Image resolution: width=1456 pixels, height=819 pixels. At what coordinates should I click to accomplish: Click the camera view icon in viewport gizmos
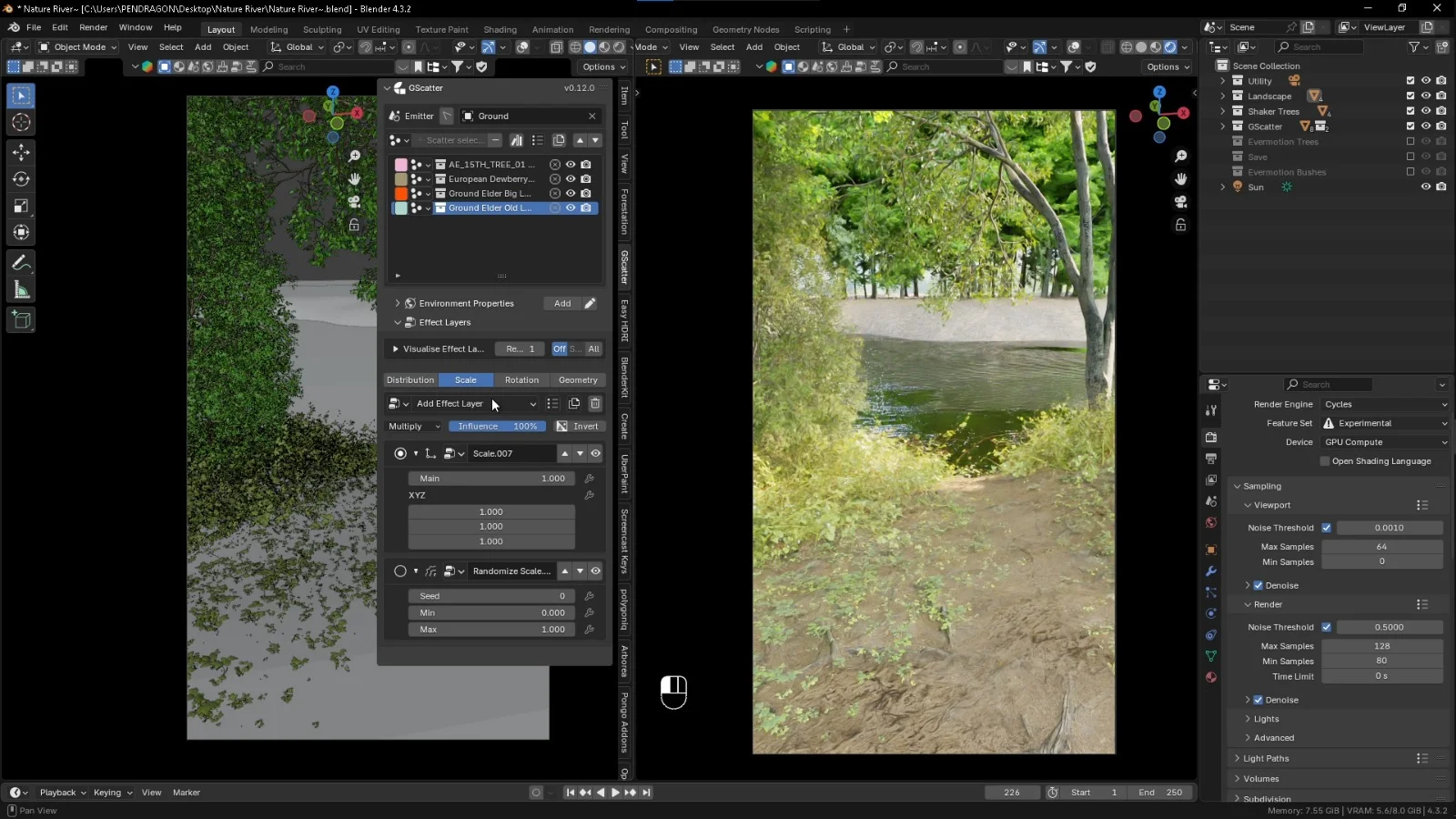coord(1180,203)
